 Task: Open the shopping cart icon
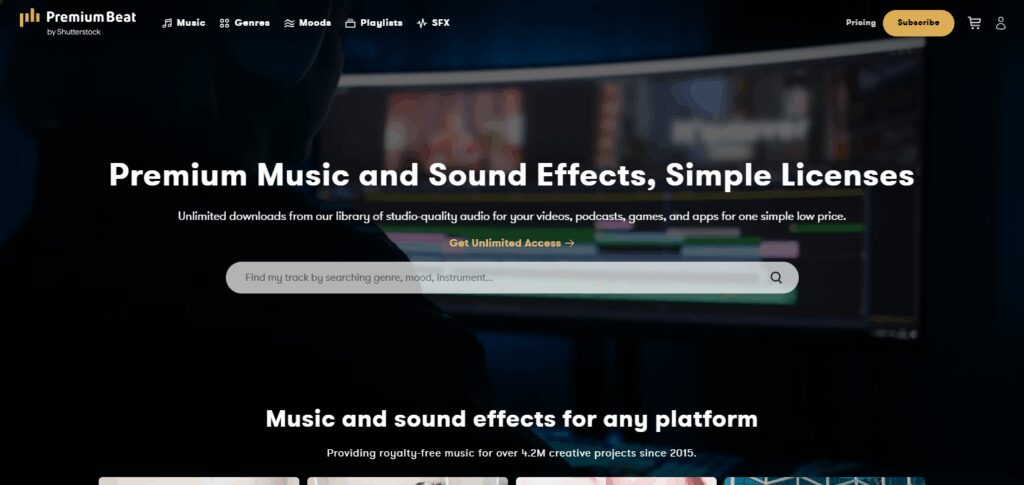(x=974, y=23)
